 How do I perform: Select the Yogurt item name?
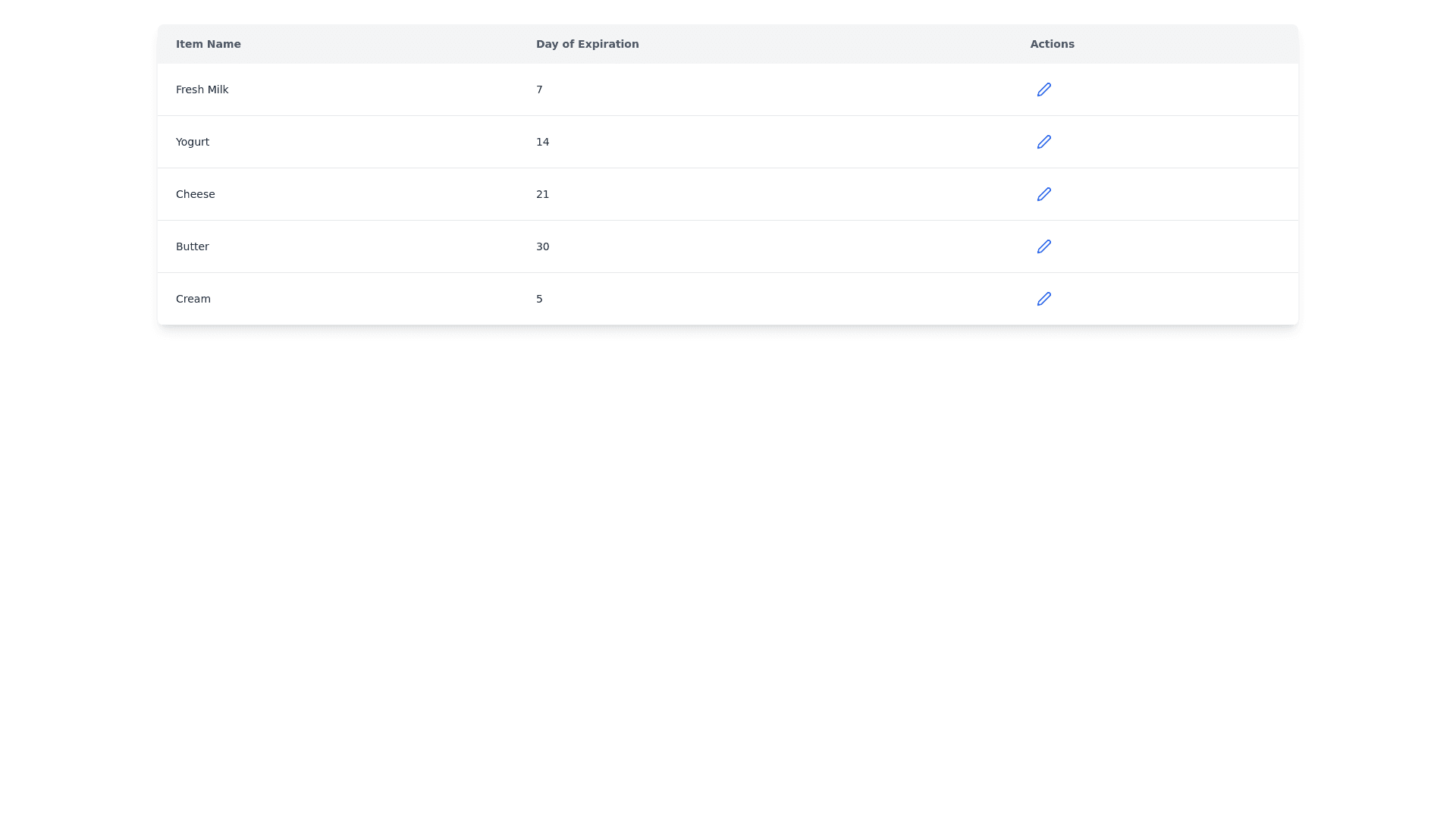coord(192,142)
